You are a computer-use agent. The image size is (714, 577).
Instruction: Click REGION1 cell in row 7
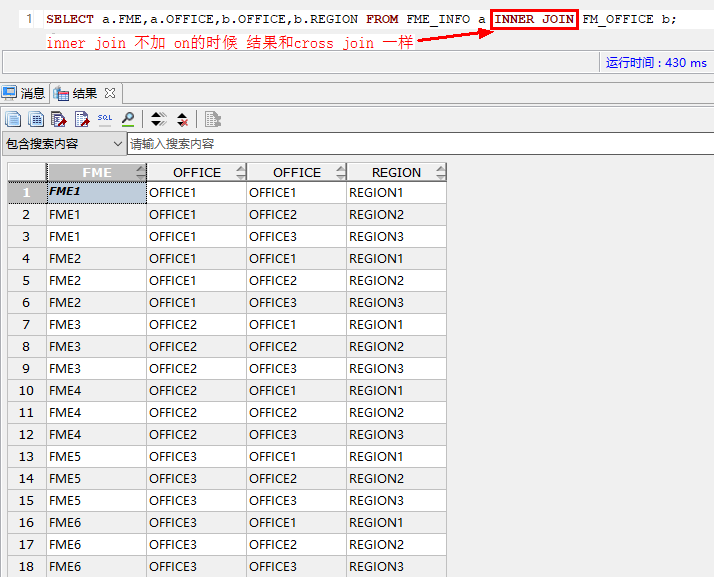tap(397, 325)
